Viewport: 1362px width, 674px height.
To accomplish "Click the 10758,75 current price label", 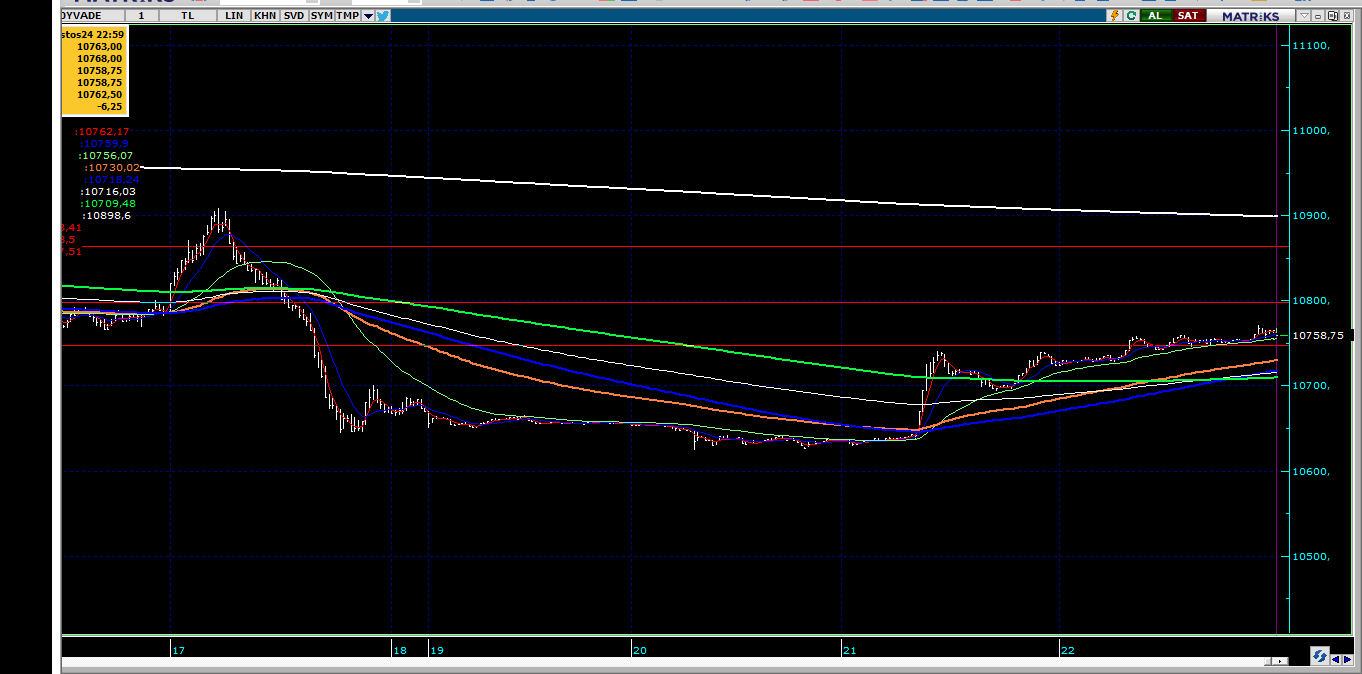I will pos(1320,336).
